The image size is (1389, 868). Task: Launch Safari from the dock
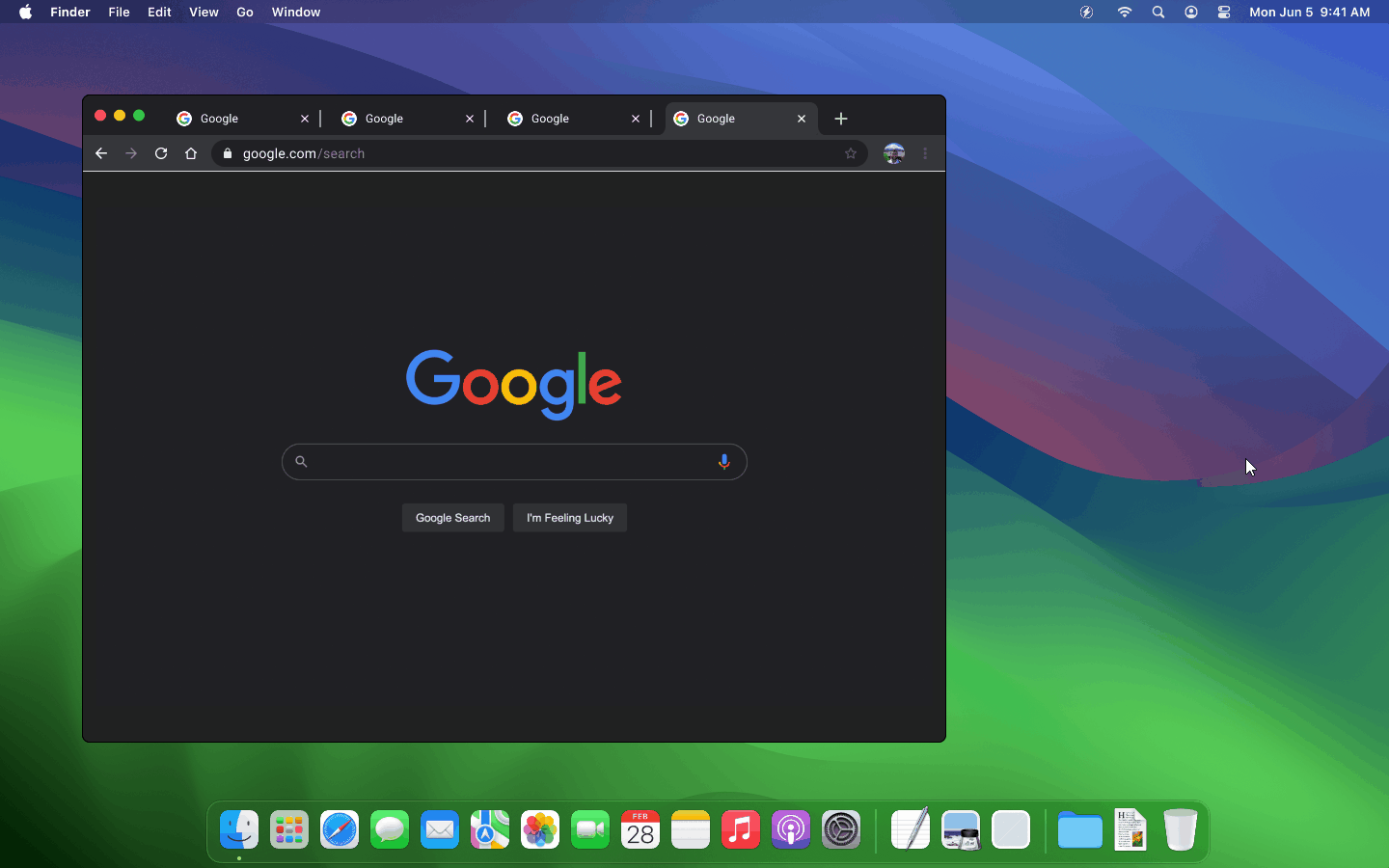pyautogui.click(x=340, y=829)
